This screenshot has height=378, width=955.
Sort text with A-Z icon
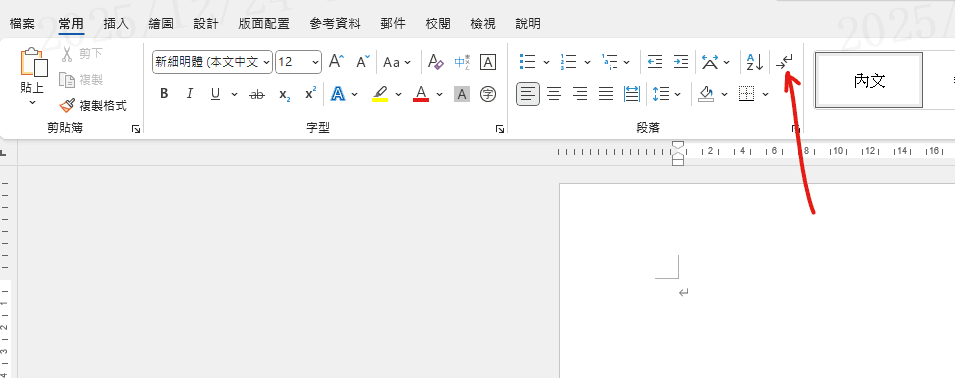pos(755,61)
